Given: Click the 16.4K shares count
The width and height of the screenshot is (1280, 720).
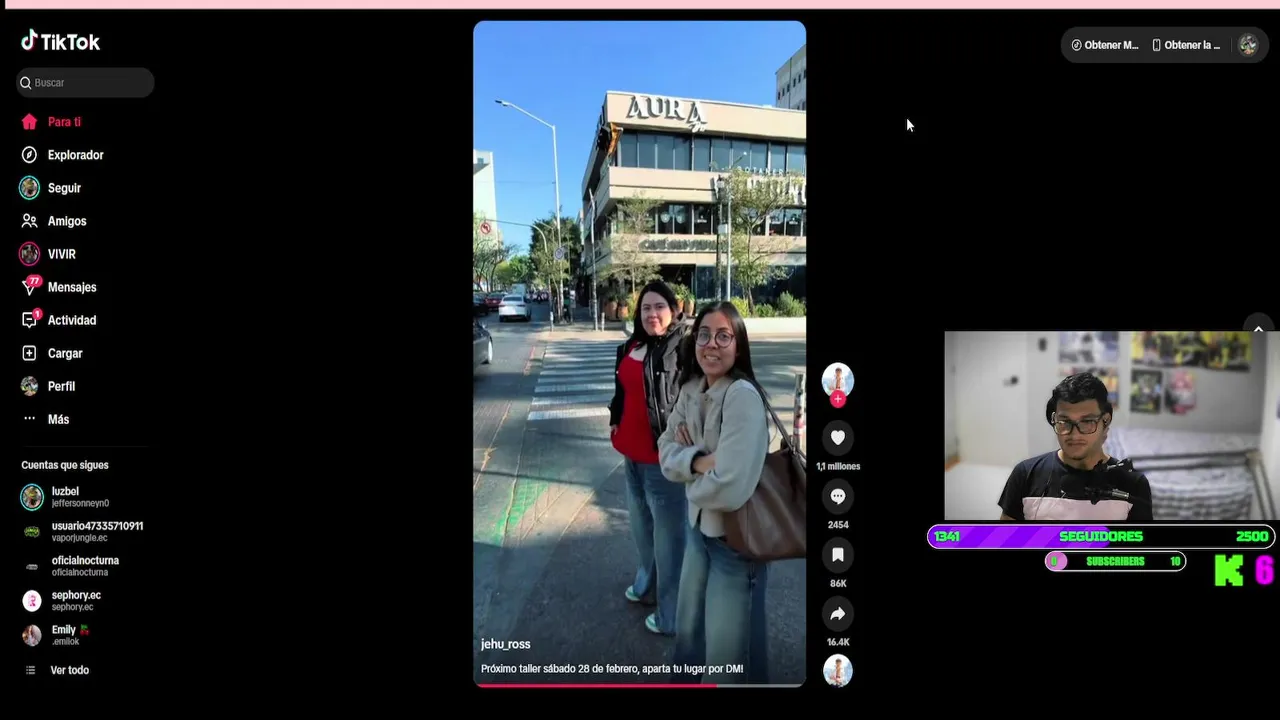Looking at the screenshot, I should pos(838,642).
